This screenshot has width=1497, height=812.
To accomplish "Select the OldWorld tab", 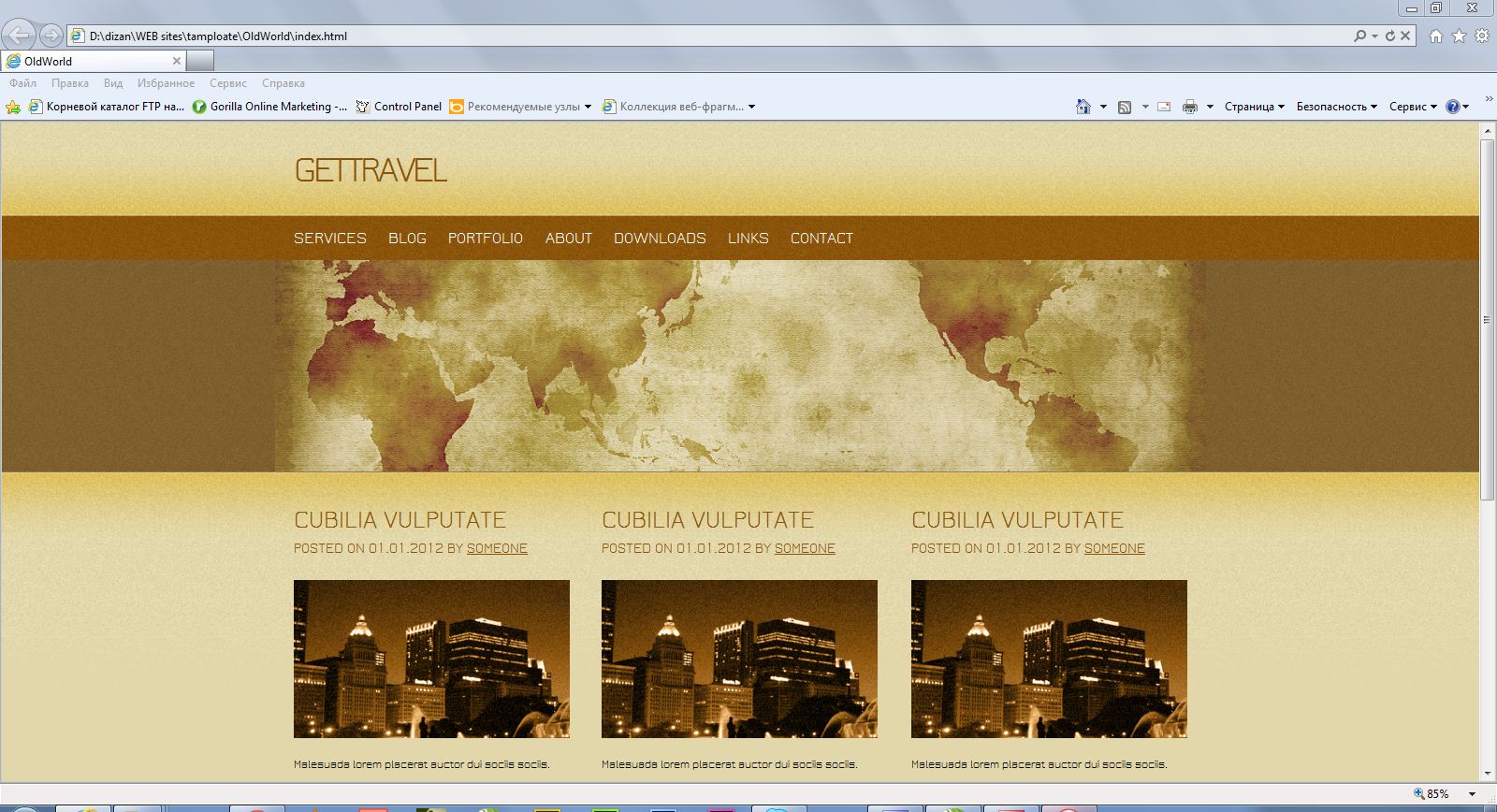I will coord(94,61).
